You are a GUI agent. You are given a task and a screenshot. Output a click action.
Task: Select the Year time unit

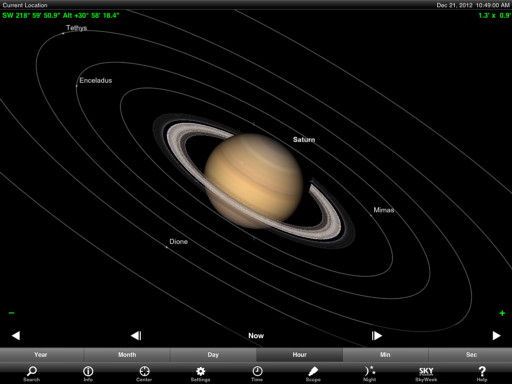click(41, 355)
